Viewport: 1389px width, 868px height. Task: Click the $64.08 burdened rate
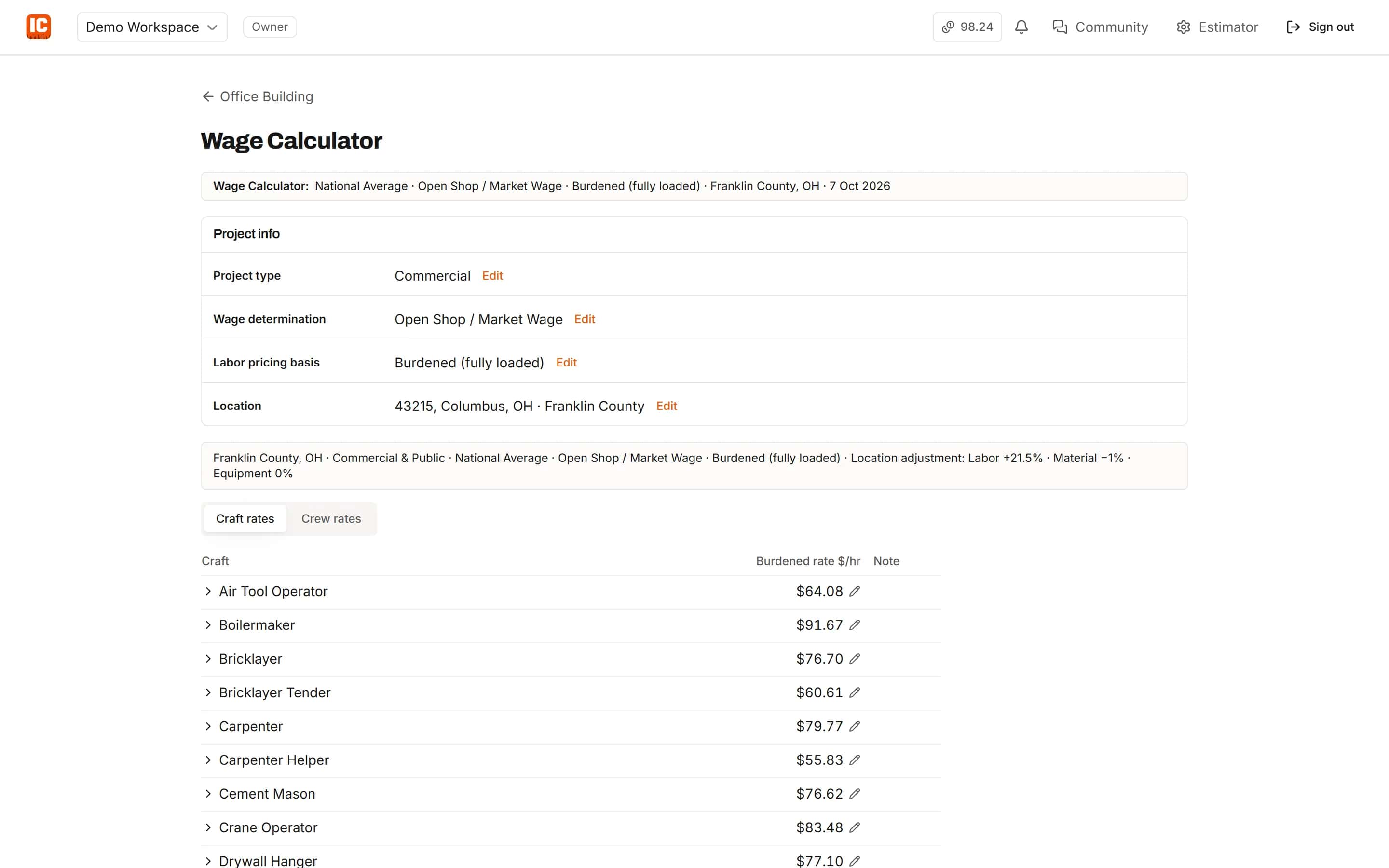click(x=819, y=591)
